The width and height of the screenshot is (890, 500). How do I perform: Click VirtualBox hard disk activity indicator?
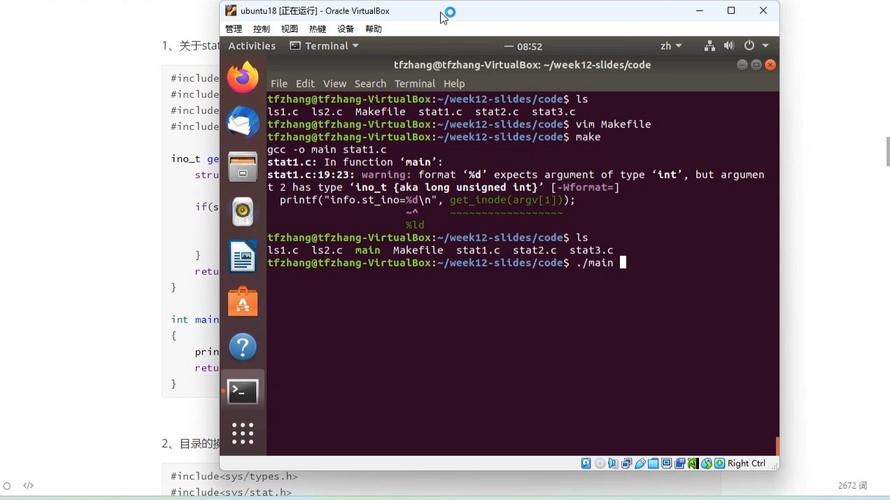tap(586, 464)
